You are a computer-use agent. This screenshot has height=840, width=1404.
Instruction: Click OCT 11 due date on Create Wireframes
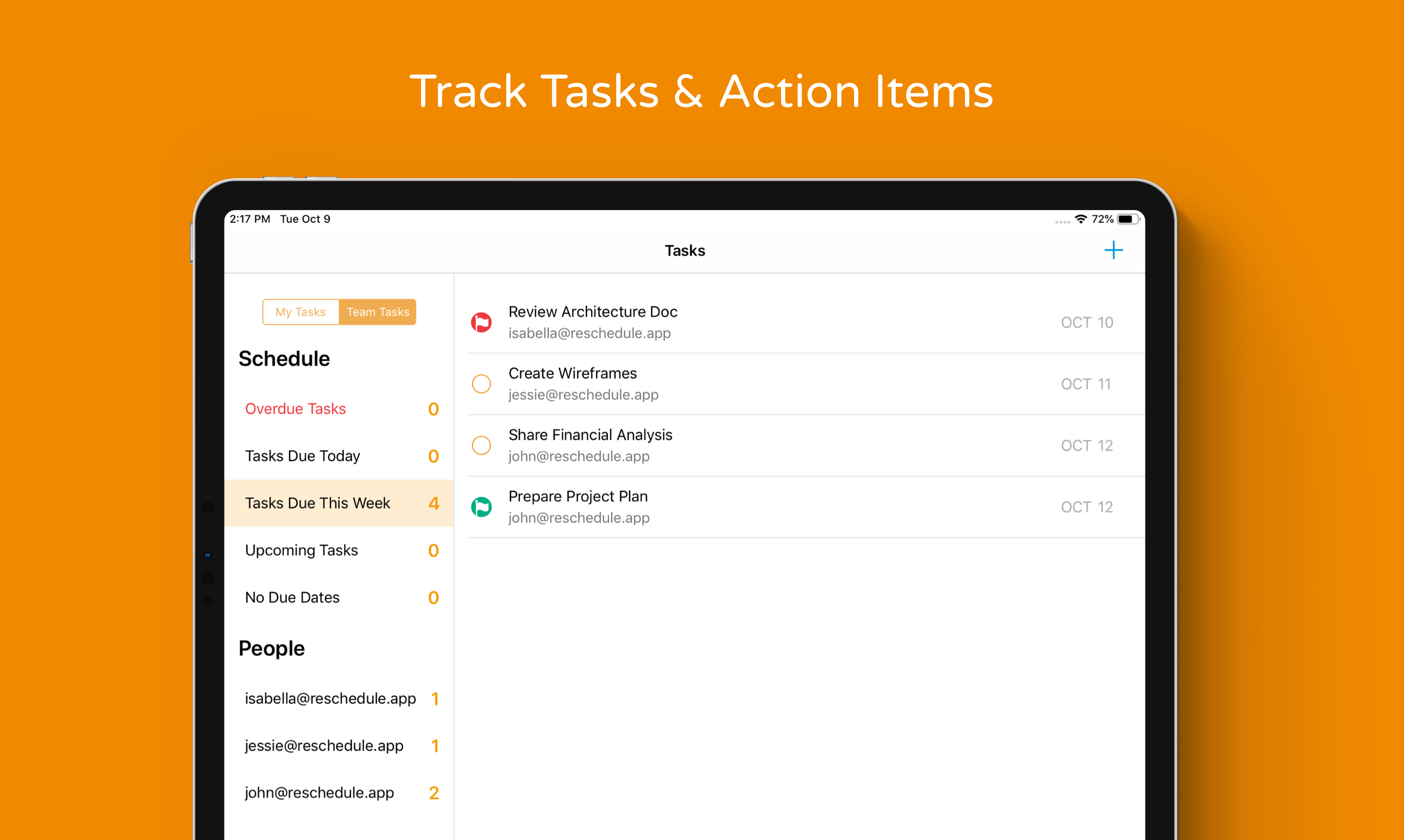point(1085,384)
